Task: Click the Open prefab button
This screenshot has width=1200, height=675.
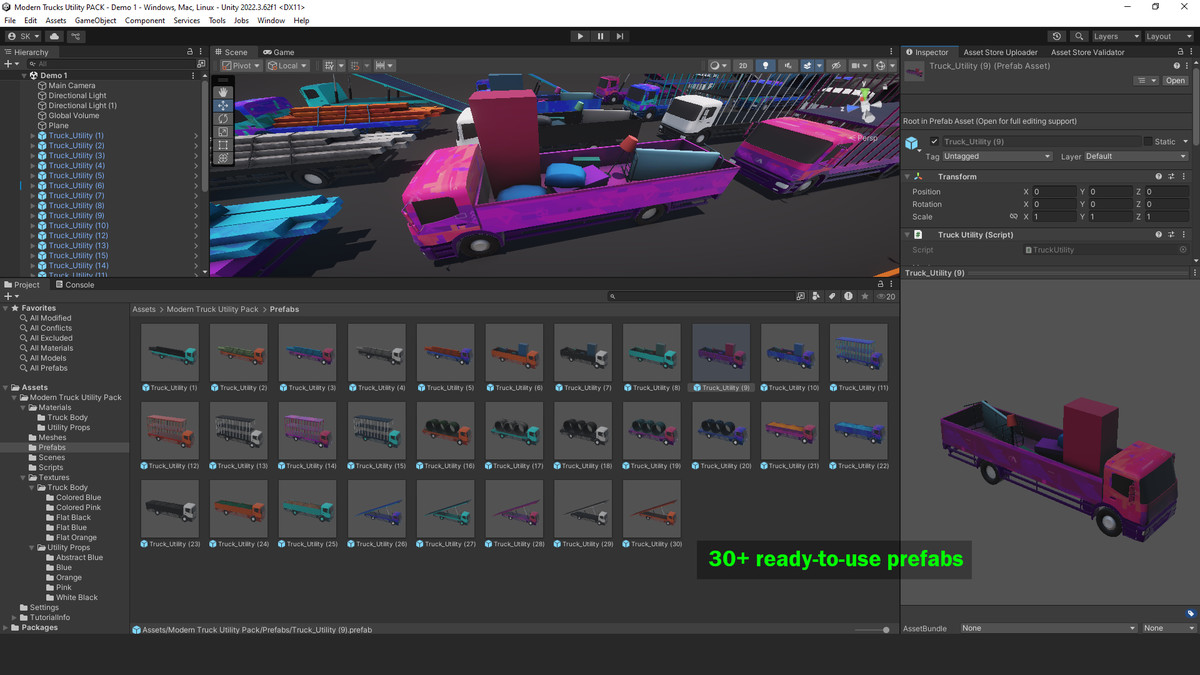Action: pyautogui.click(x=1175, y=81)
